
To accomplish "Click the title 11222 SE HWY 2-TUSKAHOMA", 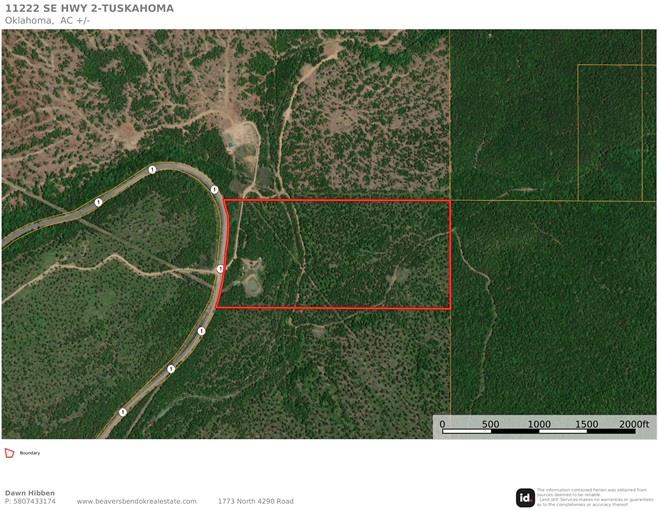I will coord(88,8).
